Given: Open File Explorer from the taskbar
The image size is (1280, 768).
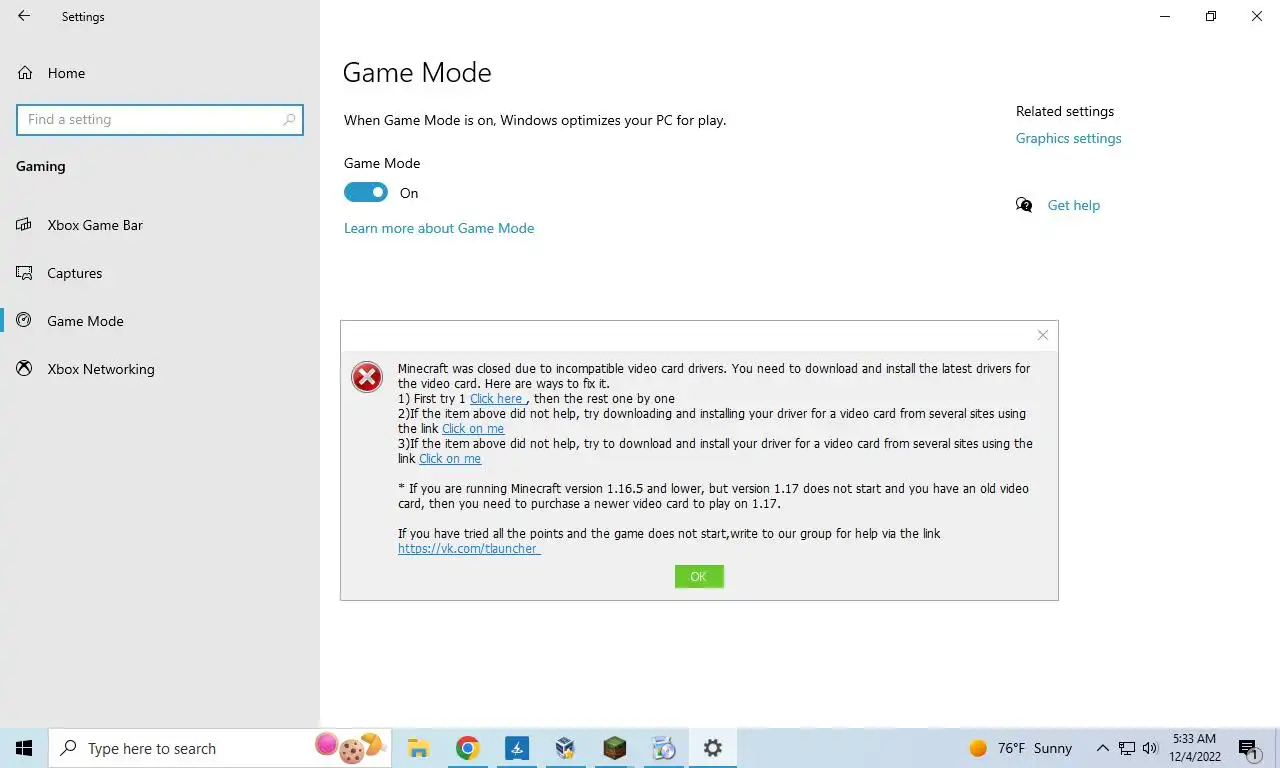Looking at the screenshot, I should tap(418, 748).
